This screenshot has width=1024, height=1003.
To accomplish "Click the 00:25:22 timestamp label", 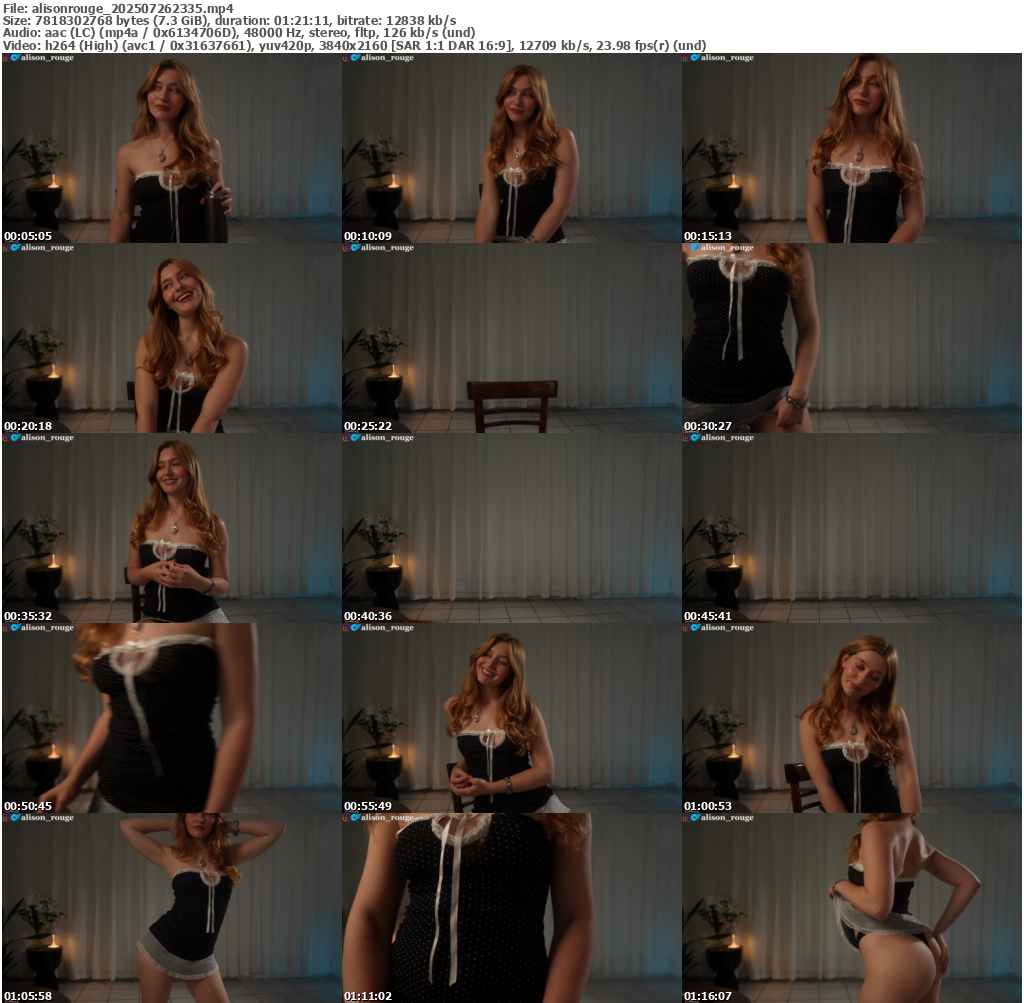I will [x=368, y=426].
